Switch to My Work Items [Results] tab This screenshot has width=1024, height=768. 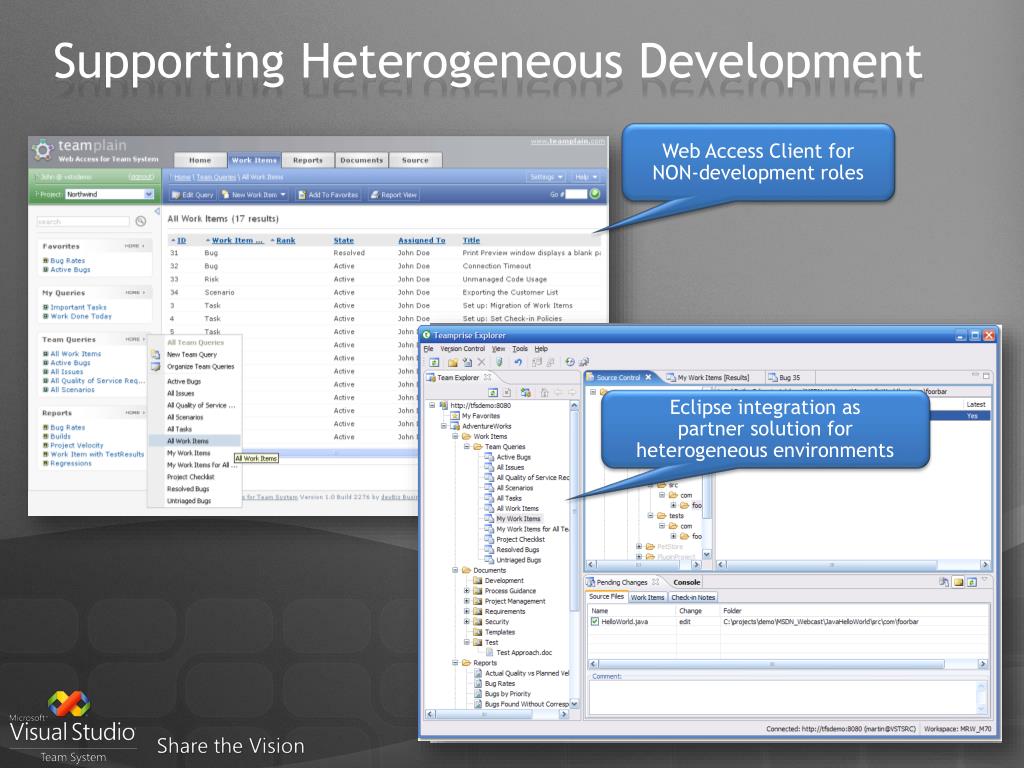click(x=708, y=377)
